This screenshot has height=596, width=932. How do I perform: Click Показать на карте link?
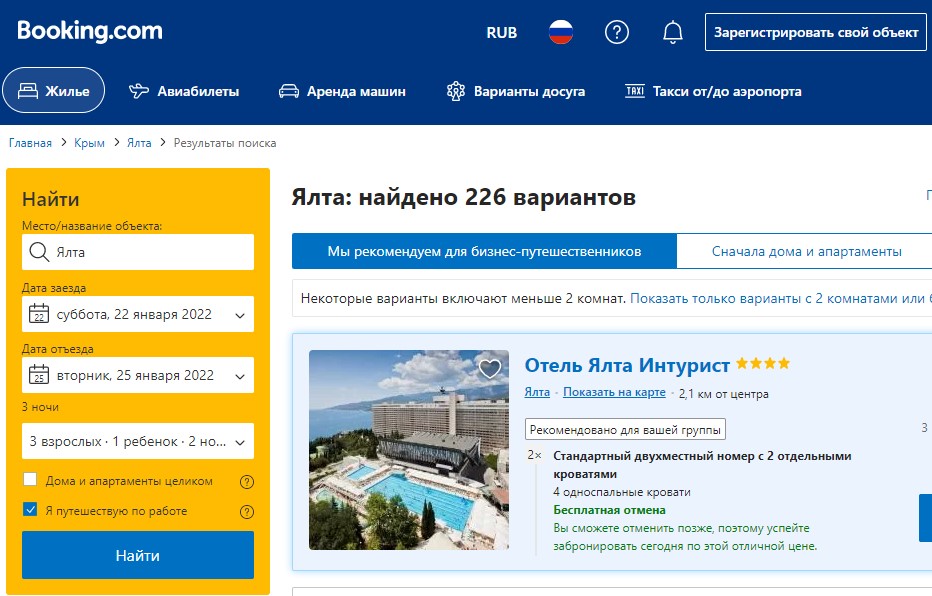click(614, 392)
